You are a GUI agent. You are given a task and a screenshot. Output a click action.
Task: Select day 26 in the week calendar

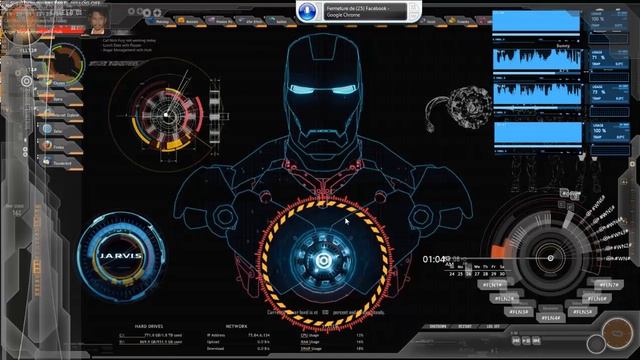pos(469,274)
